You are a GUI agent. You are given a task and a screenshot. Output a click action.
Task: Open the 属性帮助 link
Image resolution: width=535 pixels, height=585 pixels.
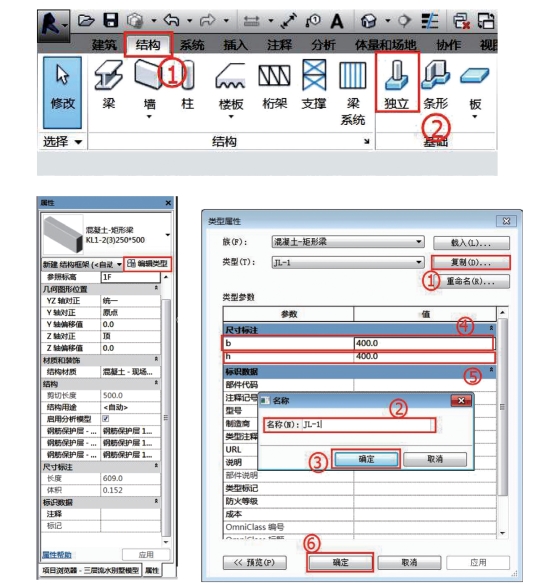[x=56, y=555]
